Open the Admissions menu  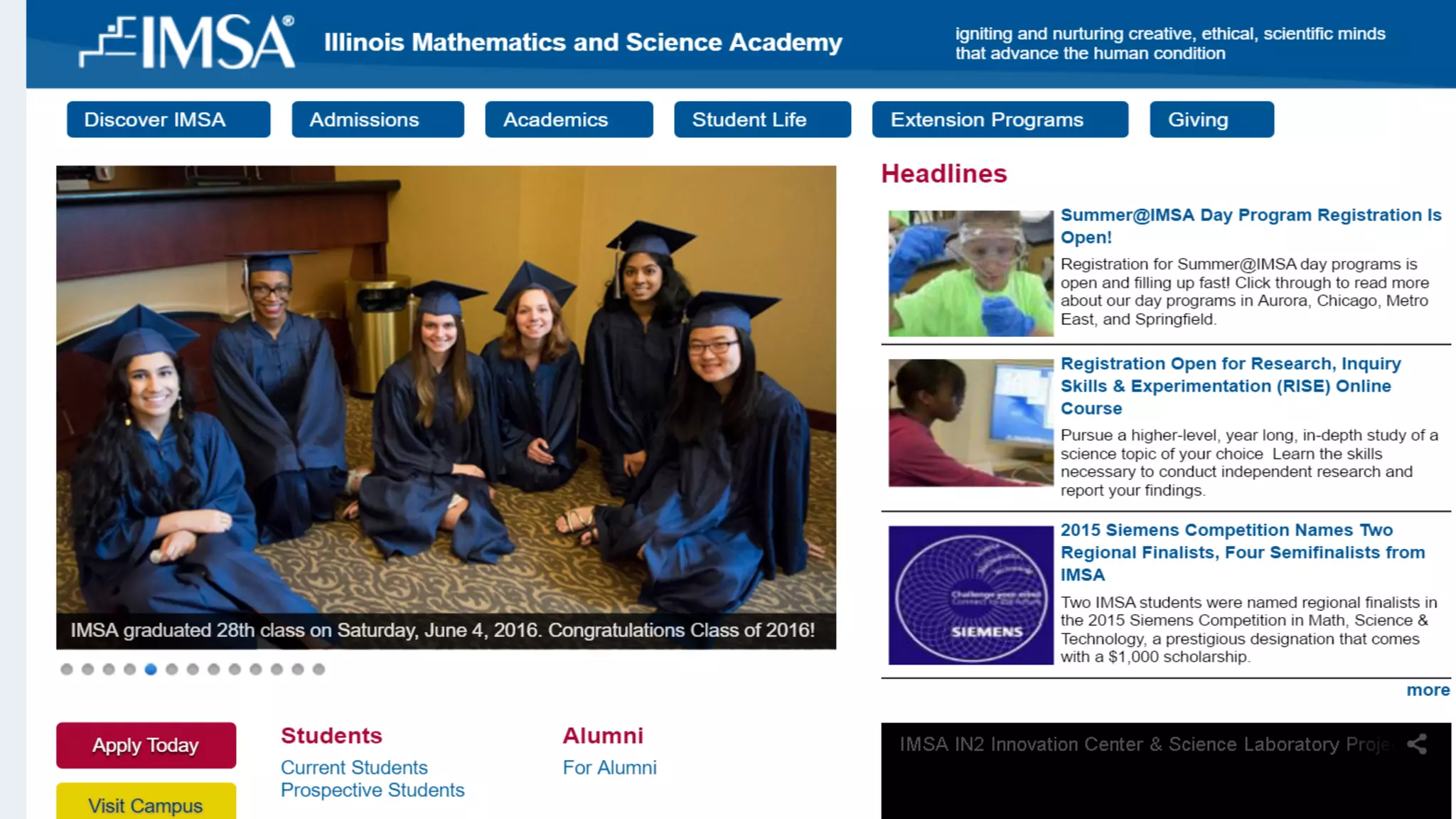coord(378,119)
